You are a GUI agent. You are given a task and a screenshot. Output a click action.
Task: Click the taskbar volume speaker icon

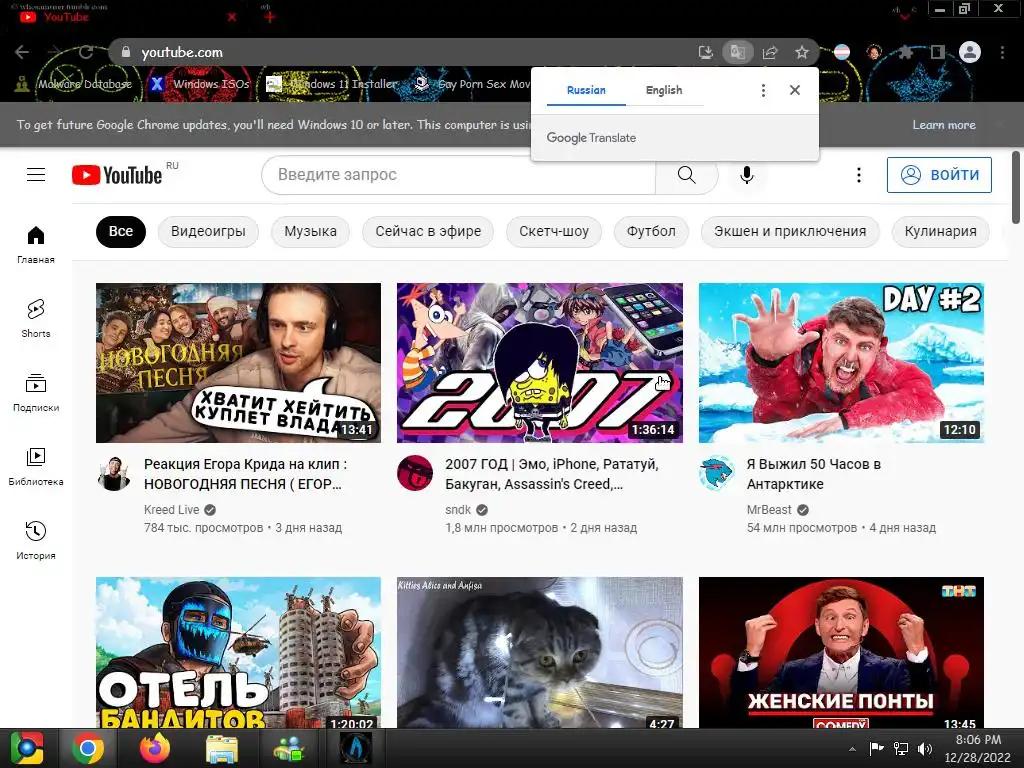click(x=925, y=749)
